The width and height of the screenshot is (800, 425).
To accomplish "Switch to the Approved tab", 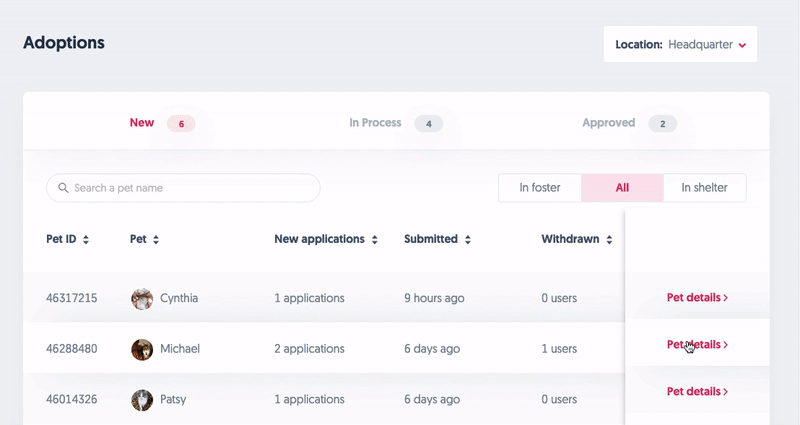I will click(609, 123).
